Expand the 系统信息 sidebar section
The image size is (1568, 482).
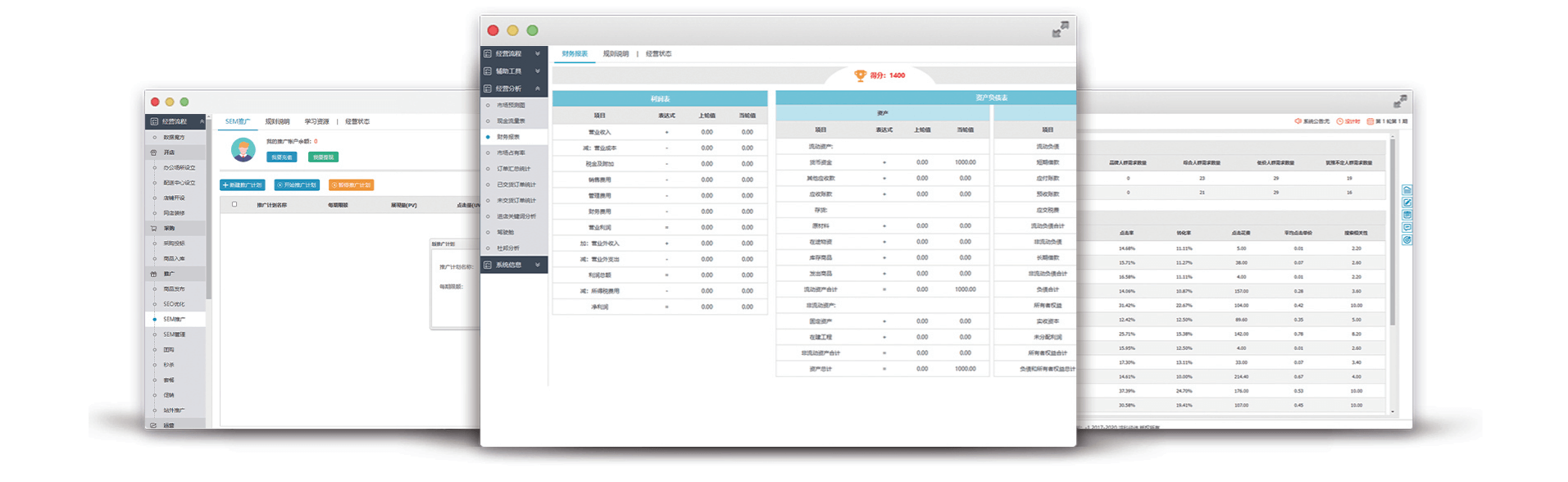[x=513, y=265]
